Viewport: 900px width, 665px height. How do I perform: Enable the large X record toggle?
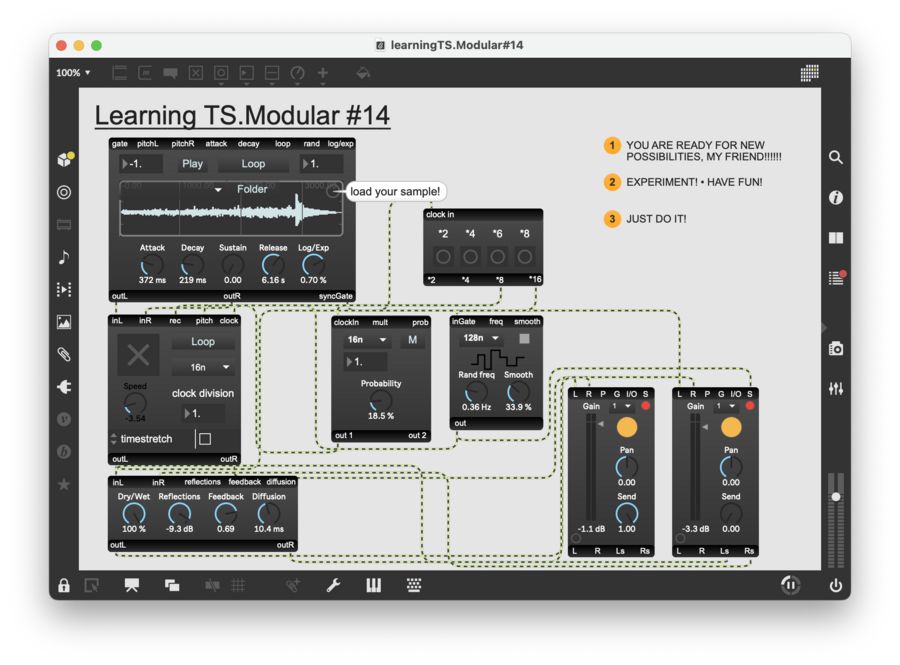(x=138, y=354)
